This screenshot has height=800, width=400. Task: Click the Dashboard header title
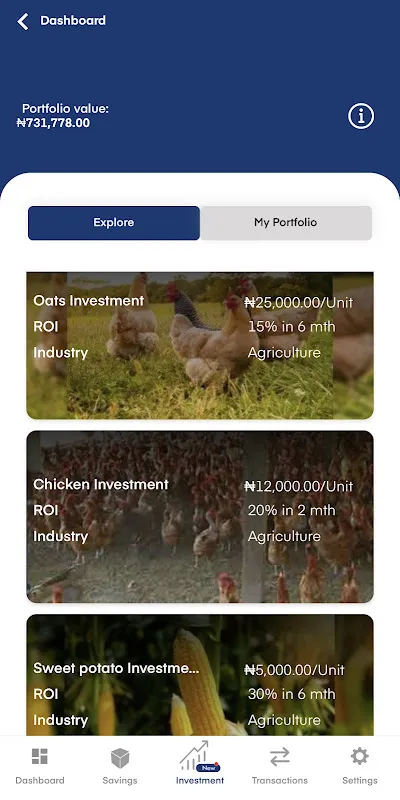pos(73,21)
